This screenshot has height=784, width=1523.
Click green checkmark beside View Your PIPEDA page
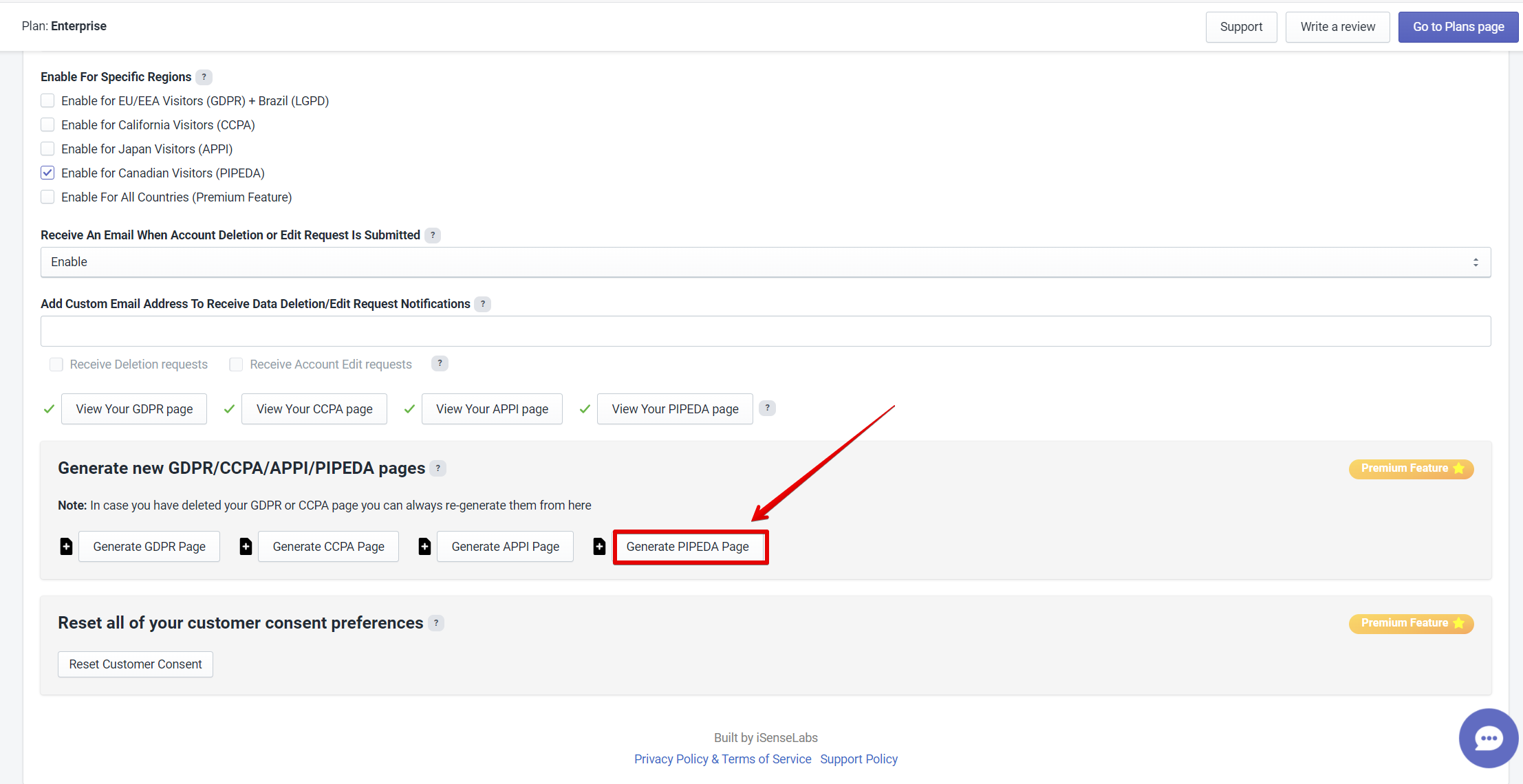point(585,409)
